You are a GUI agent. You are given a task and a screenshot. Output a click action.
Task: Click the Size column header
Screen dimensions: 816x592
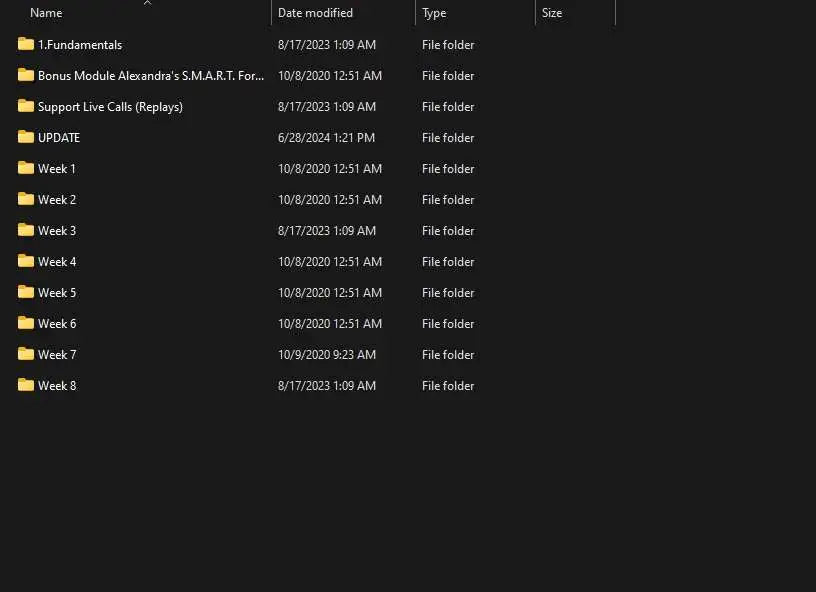pyautogui.click(x=552, y=13)
